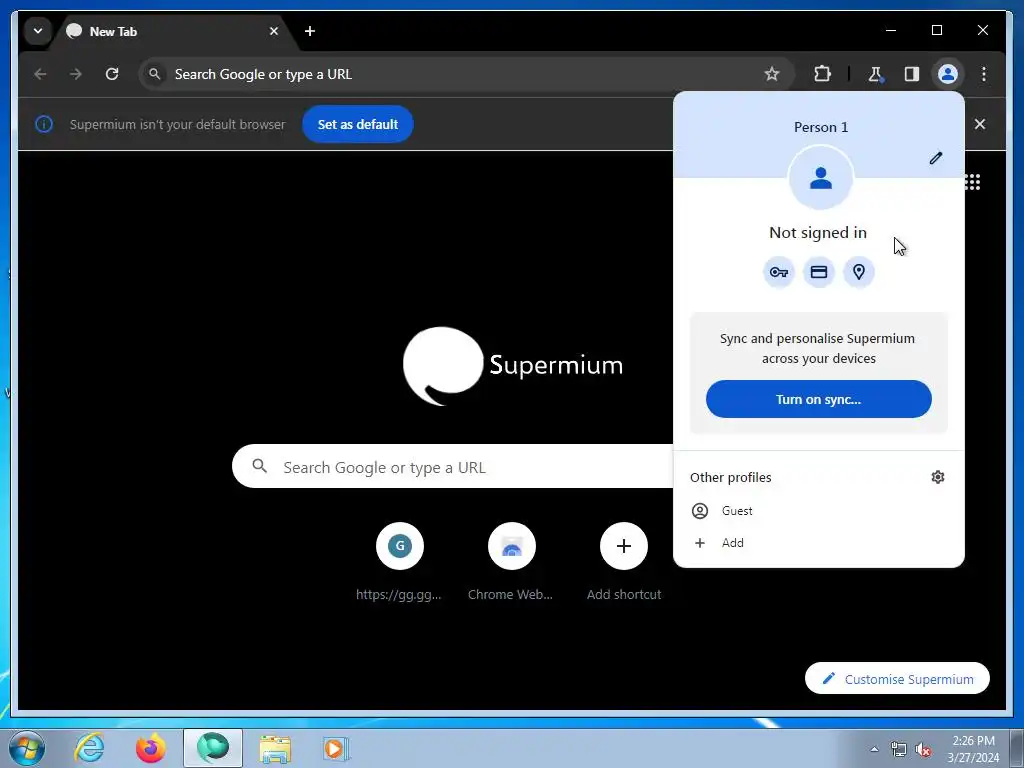Image resolution: width=1024 pixels, height=768 pixels.
Task: Focus the address bar URL field
Action: pos(465,74)
